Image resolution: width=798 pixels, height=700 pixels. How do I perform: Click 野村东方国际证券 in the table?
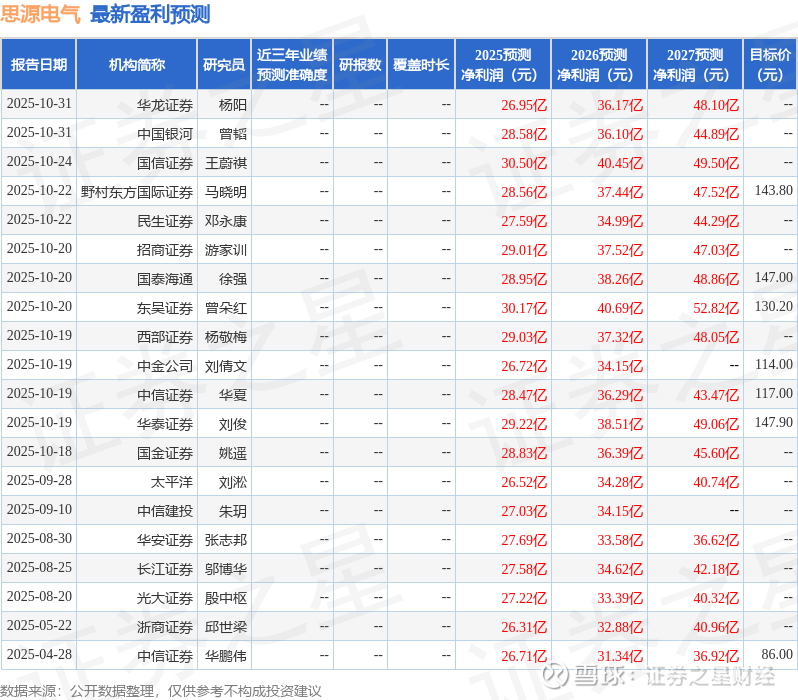pos(137,192)
